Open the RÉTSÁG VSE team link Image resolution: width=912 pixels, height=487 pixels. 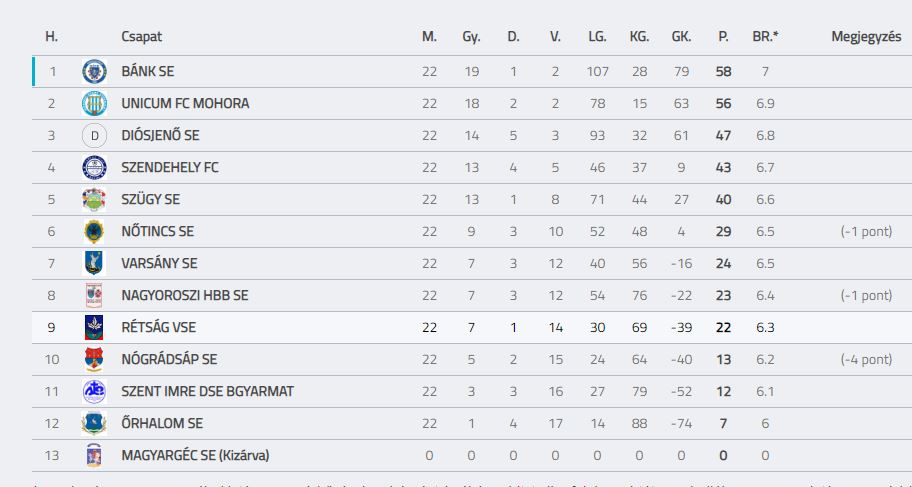coord(158,328)
